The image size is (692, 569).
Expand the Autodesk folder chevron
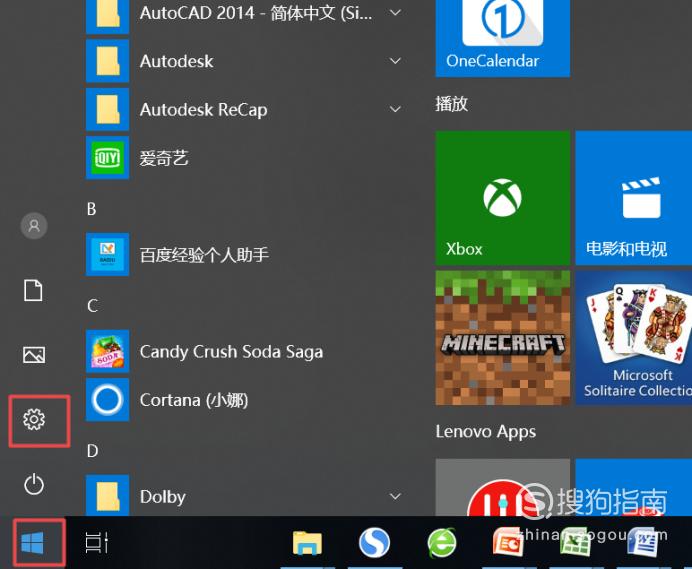pos(395,60)
